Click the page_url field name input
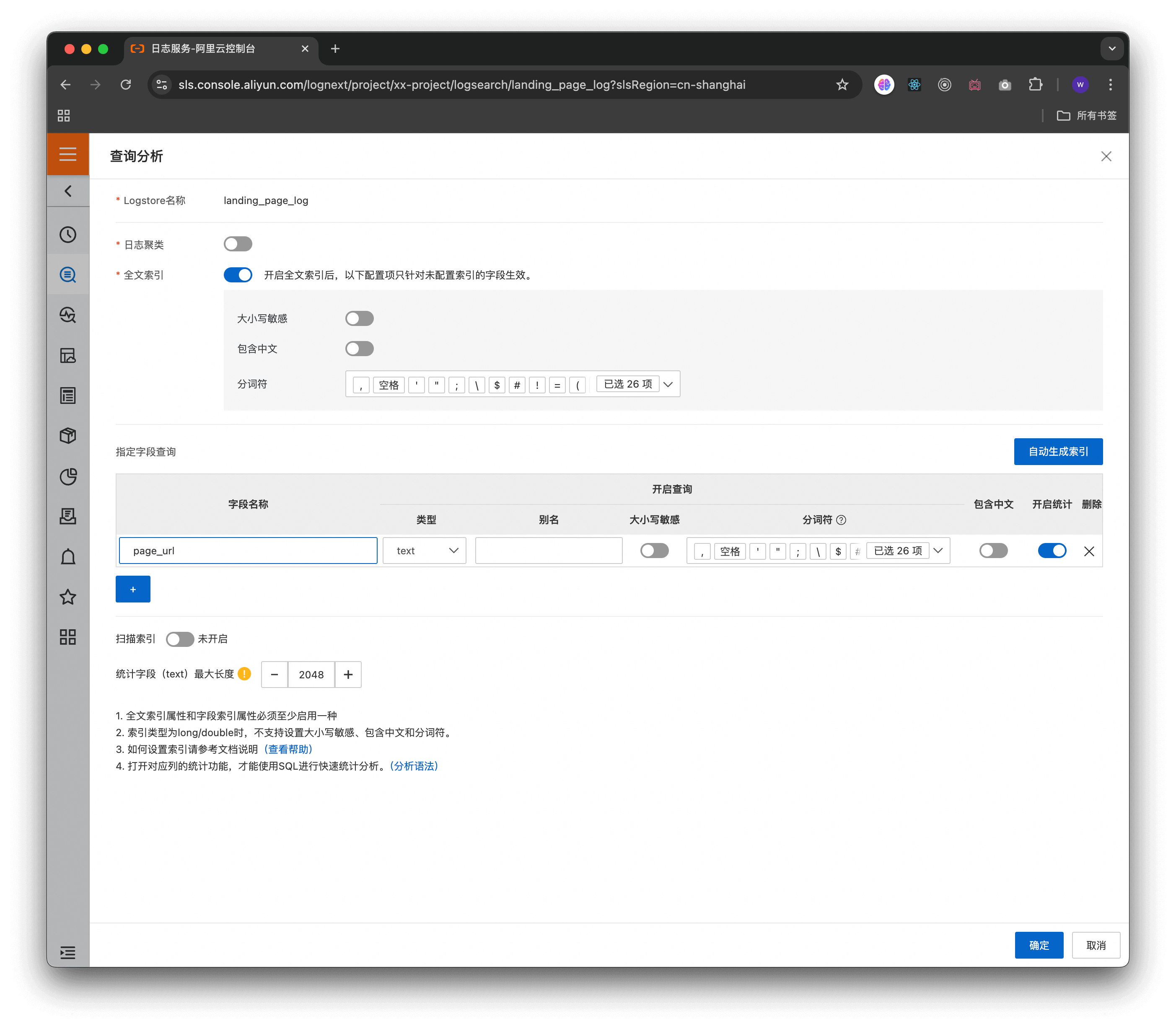 pos(248,551)
